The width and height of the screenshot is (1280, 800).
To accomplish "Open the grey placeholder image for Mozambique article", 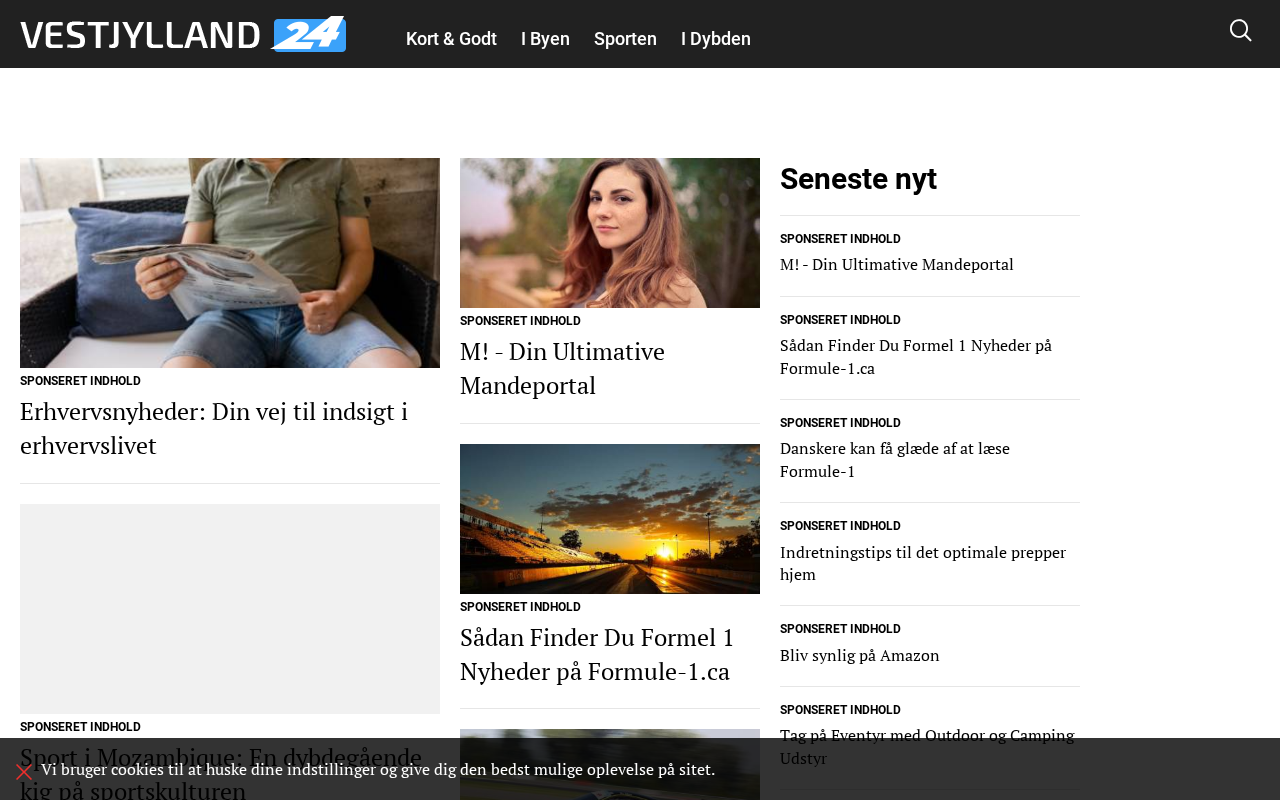I will click(230, 609).
